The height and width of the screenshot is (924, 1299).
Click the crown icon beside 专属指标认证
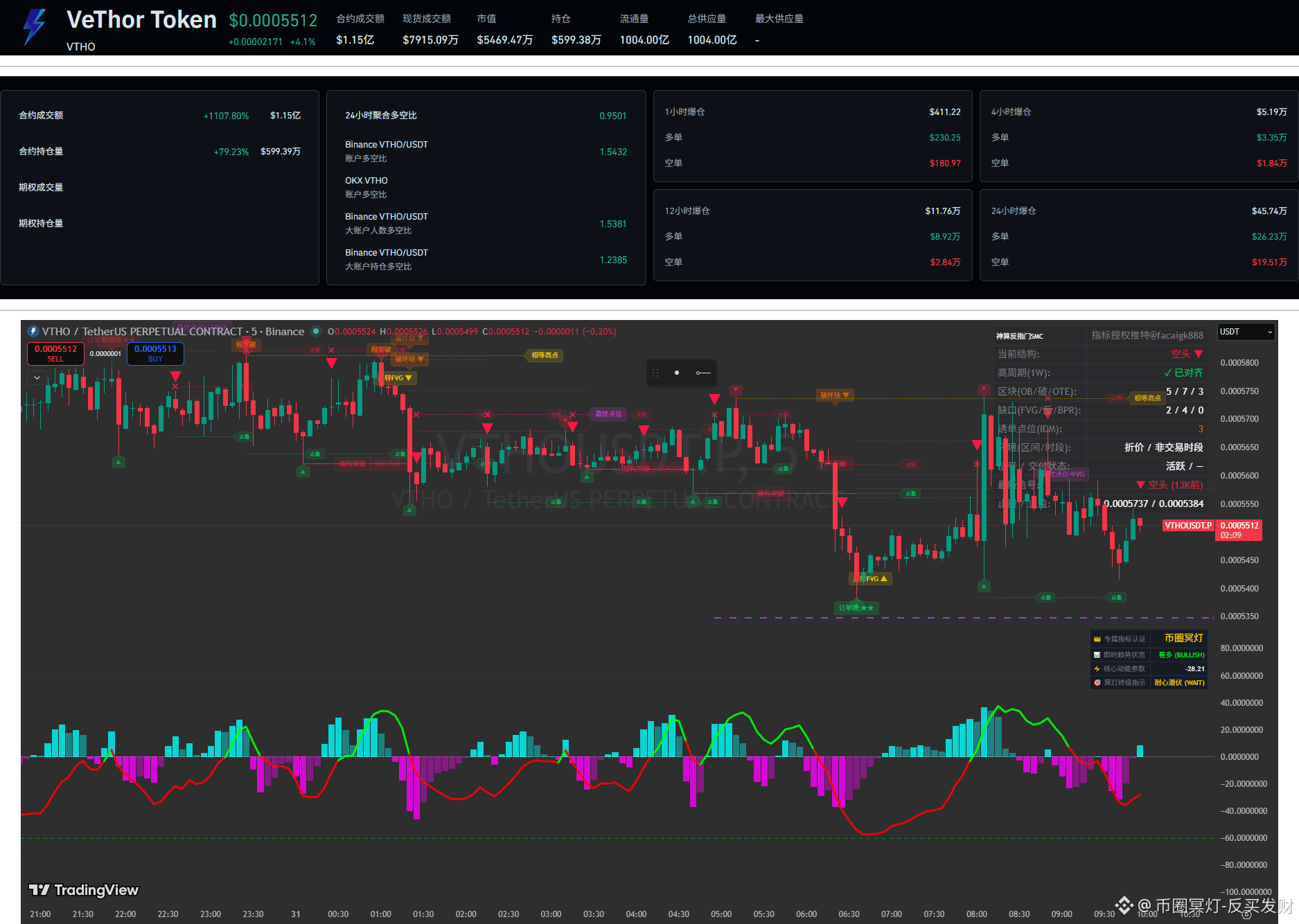point(1097,639)
